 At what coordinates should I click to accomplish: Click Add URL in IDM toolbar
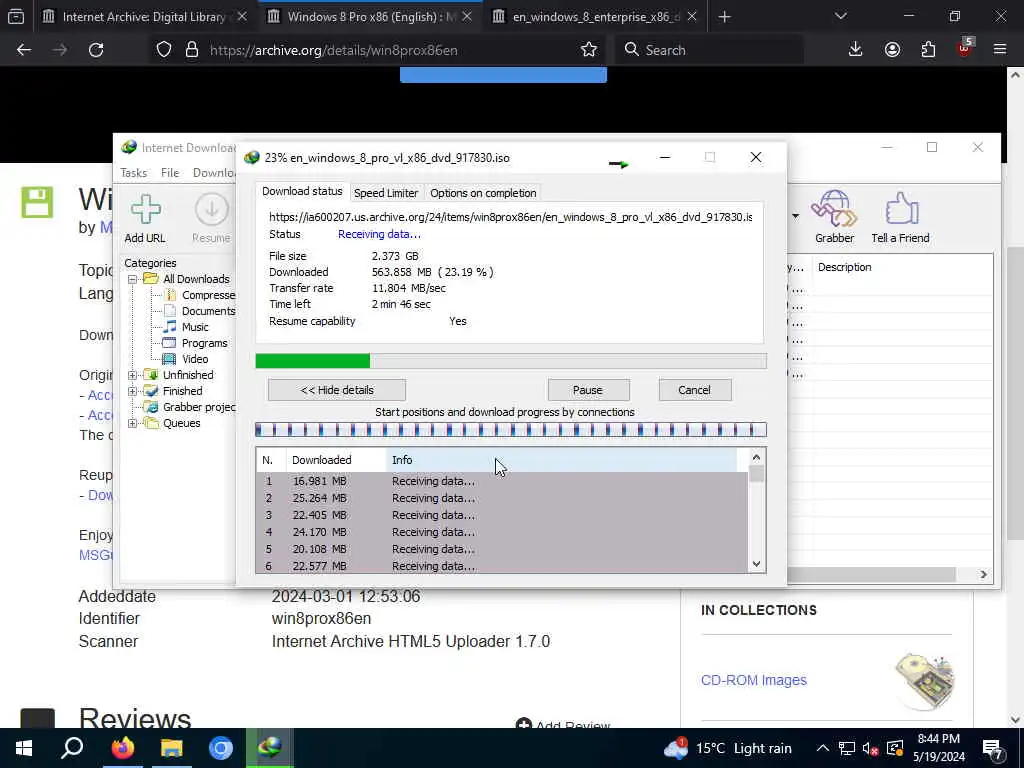(x=145, y=219)
